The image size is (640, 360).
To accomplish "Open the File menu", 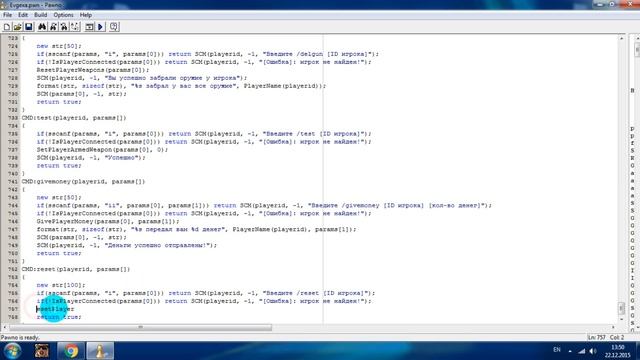I will pyautogui.click(x=7, y=15).
